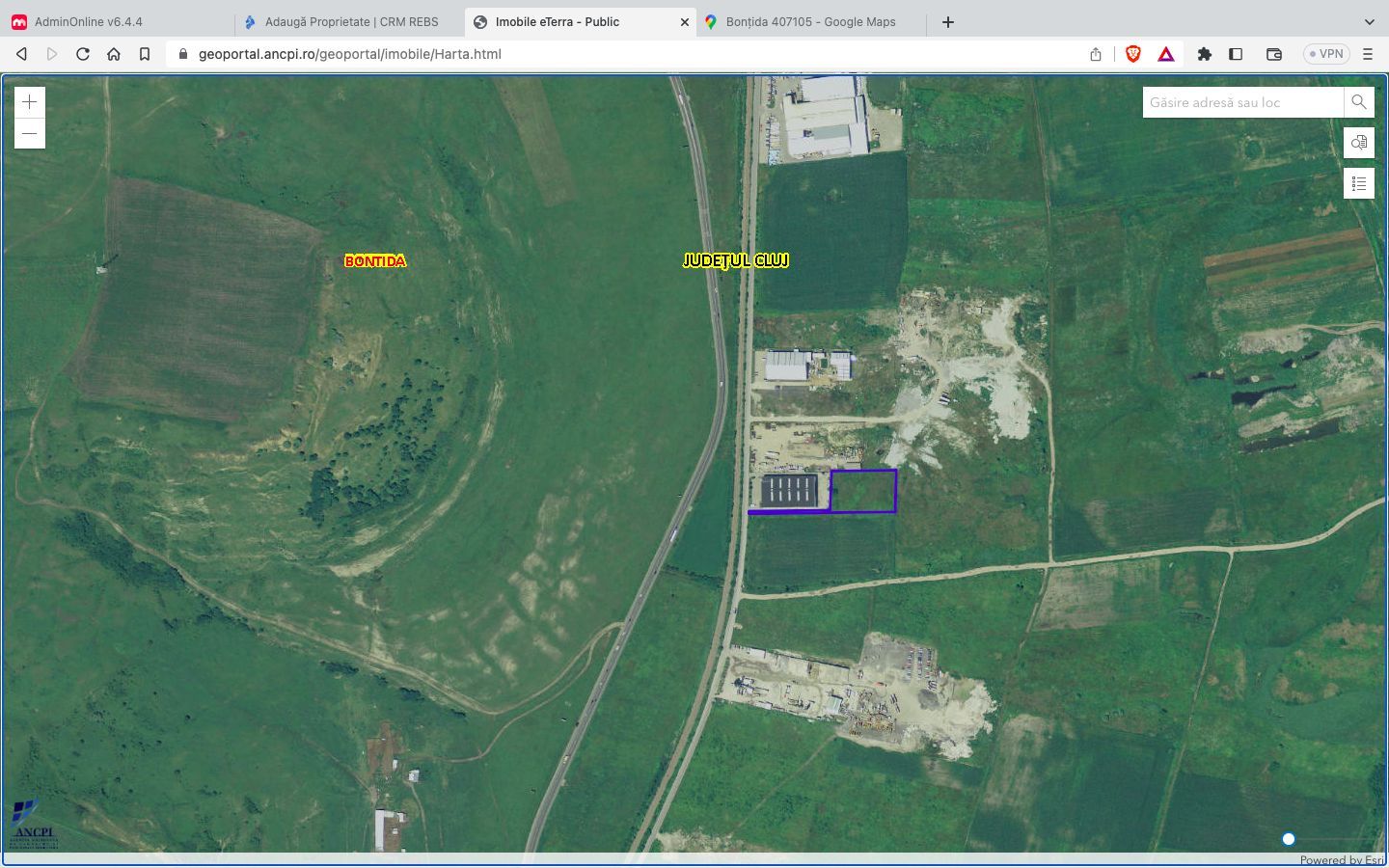Switch to Bonțida Google Maps tab
Viewport: 1389px width, 868px height.
[810, 21]
